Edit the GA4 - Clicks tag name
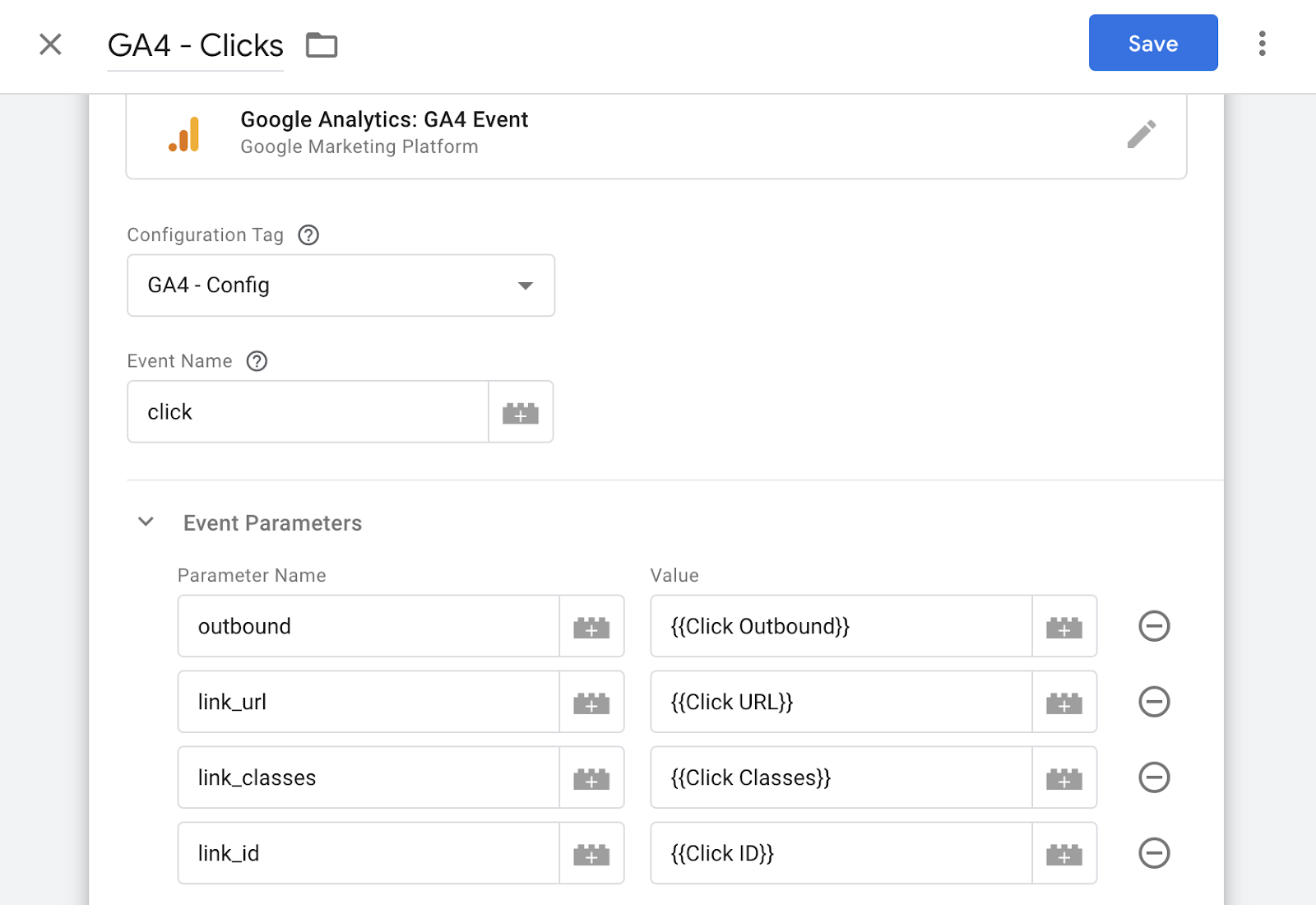 (195, 46)
